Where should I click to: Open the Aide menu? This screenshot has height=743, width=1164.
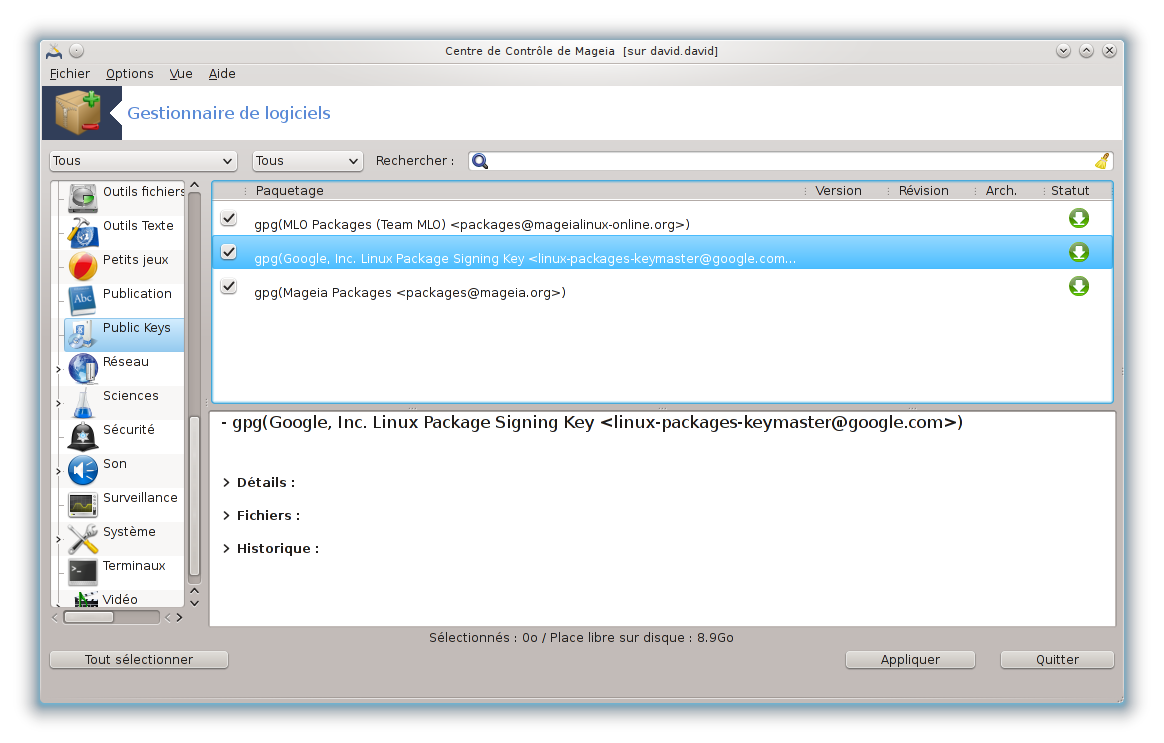click(x=222, y=73)
